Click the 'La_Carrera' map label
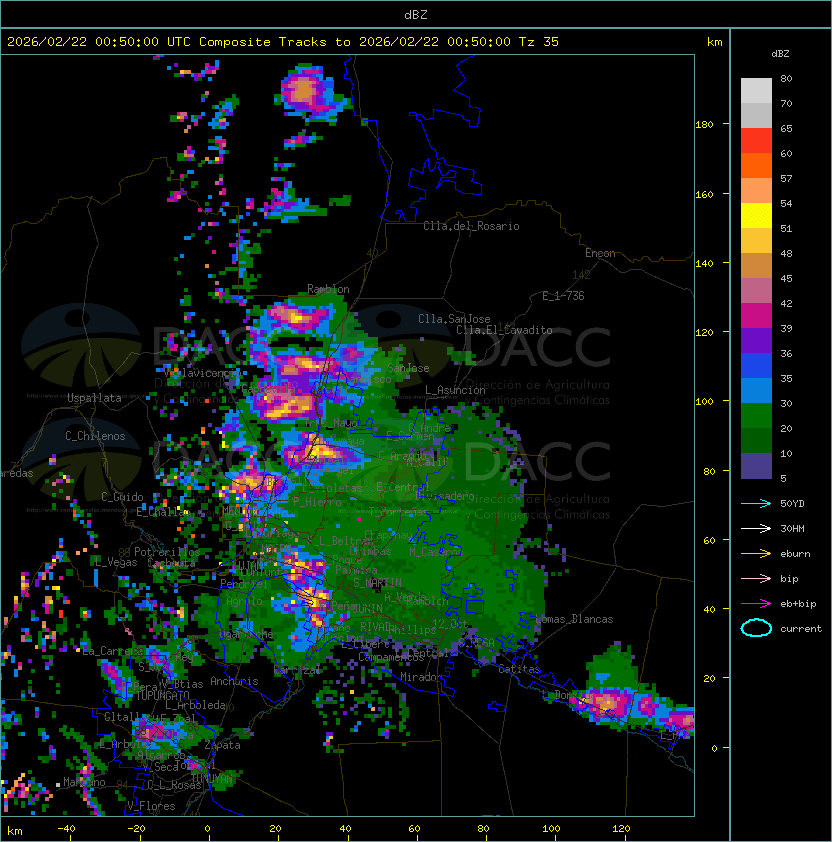Image resolution: width=832 pixels, height=842 pixels. coord(113,651)
